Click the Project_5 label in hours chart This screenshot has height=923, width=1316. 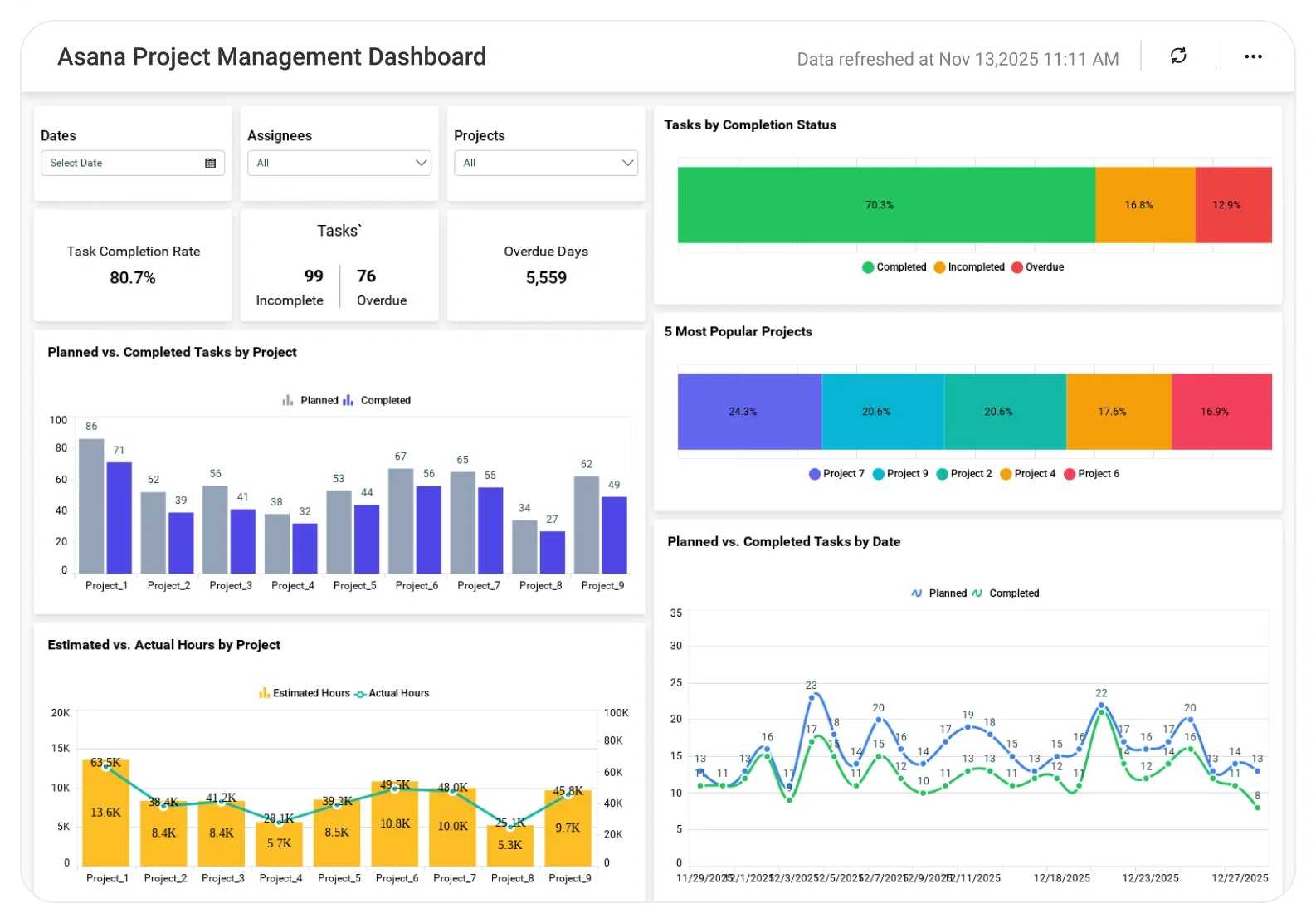(x=339, y=878)
